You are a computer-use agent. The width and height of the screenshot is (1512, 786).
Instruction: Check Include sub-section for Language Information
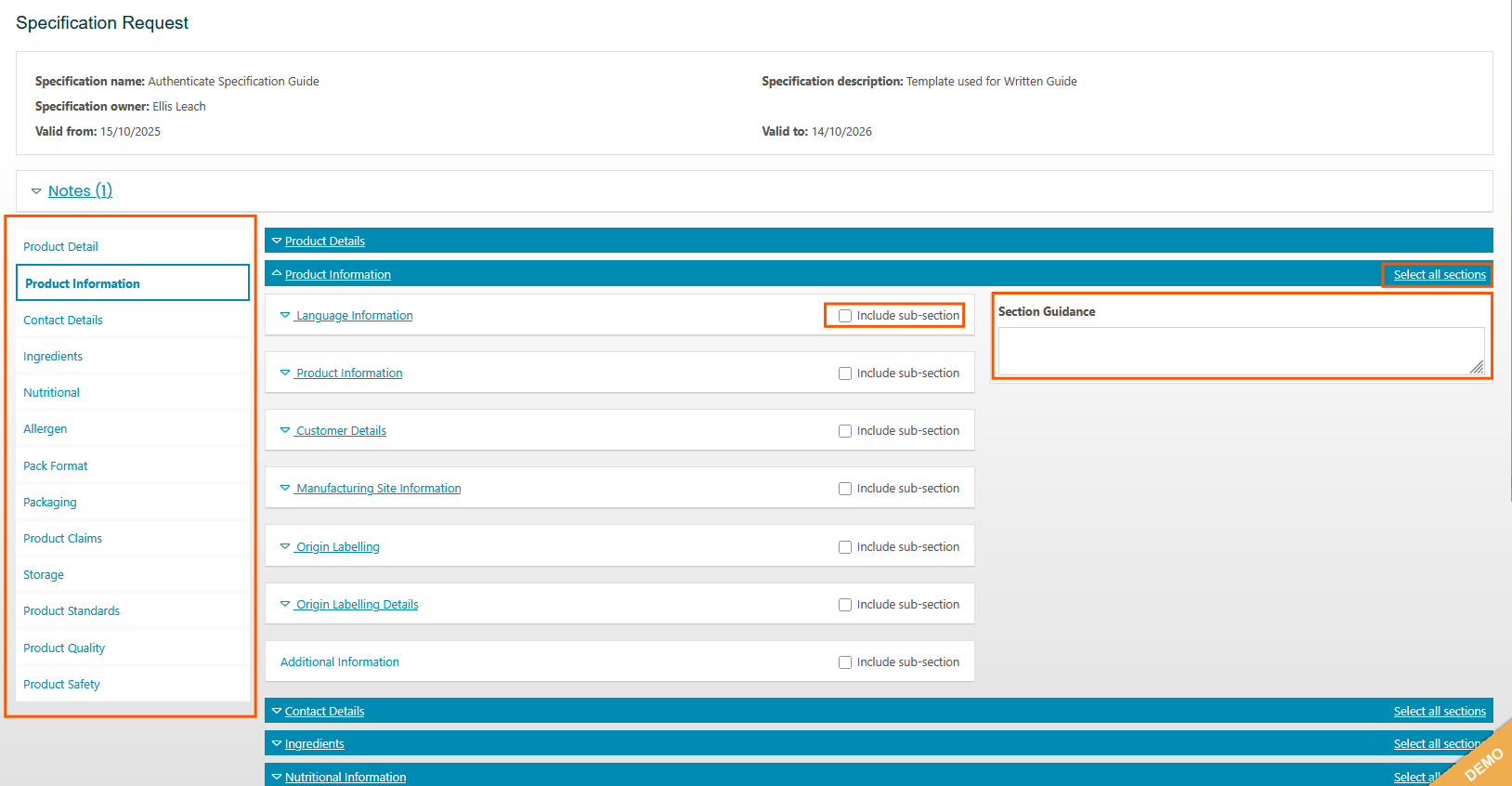[x=845, y=316]
